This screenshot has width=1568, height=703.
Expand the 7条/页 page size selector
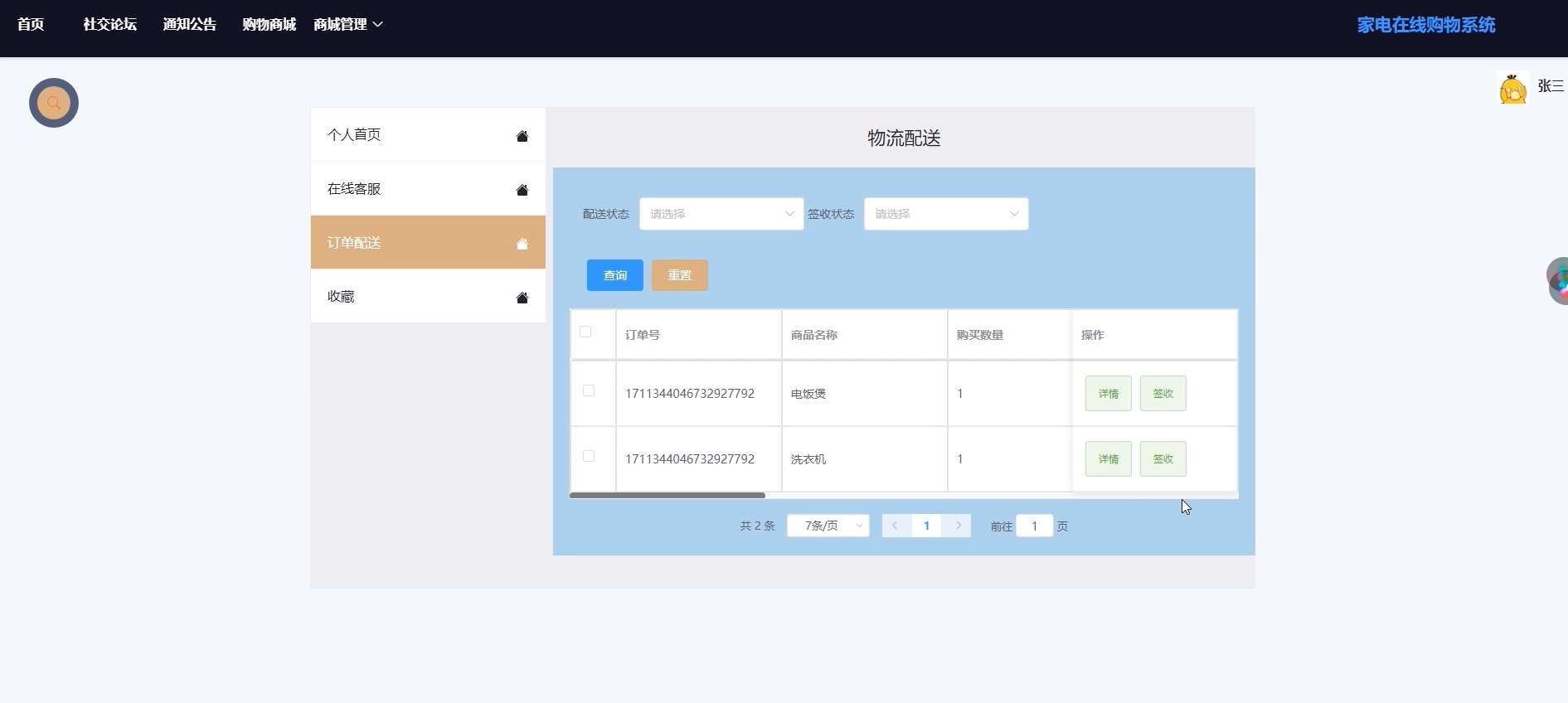[x=828, y=526]
